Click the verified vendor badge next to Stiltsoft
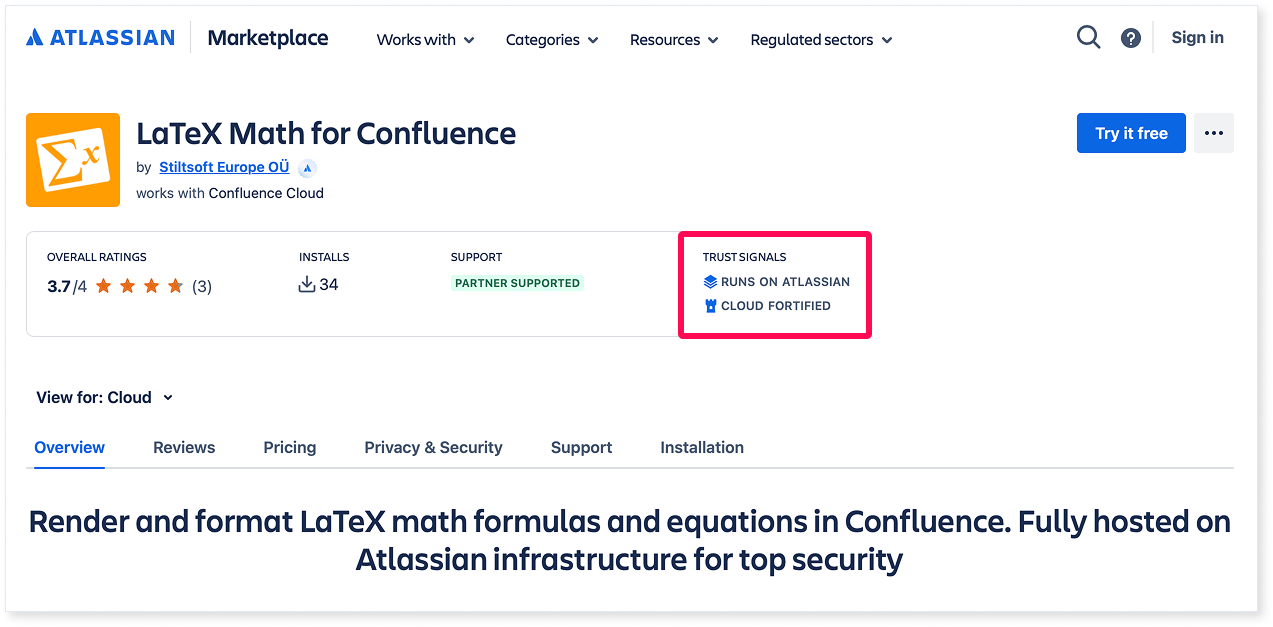 (x=307, y=168)
